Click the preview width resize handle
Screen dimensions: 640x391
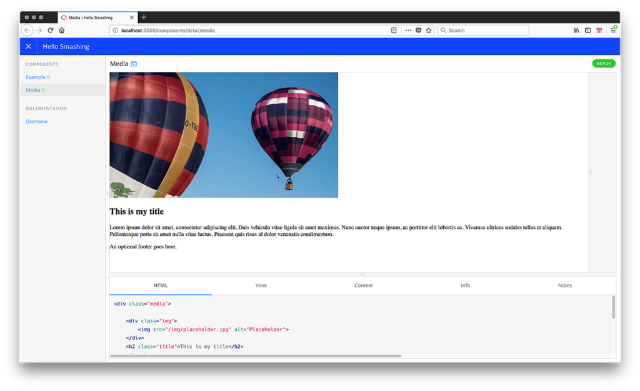click(x=590, y=172)
